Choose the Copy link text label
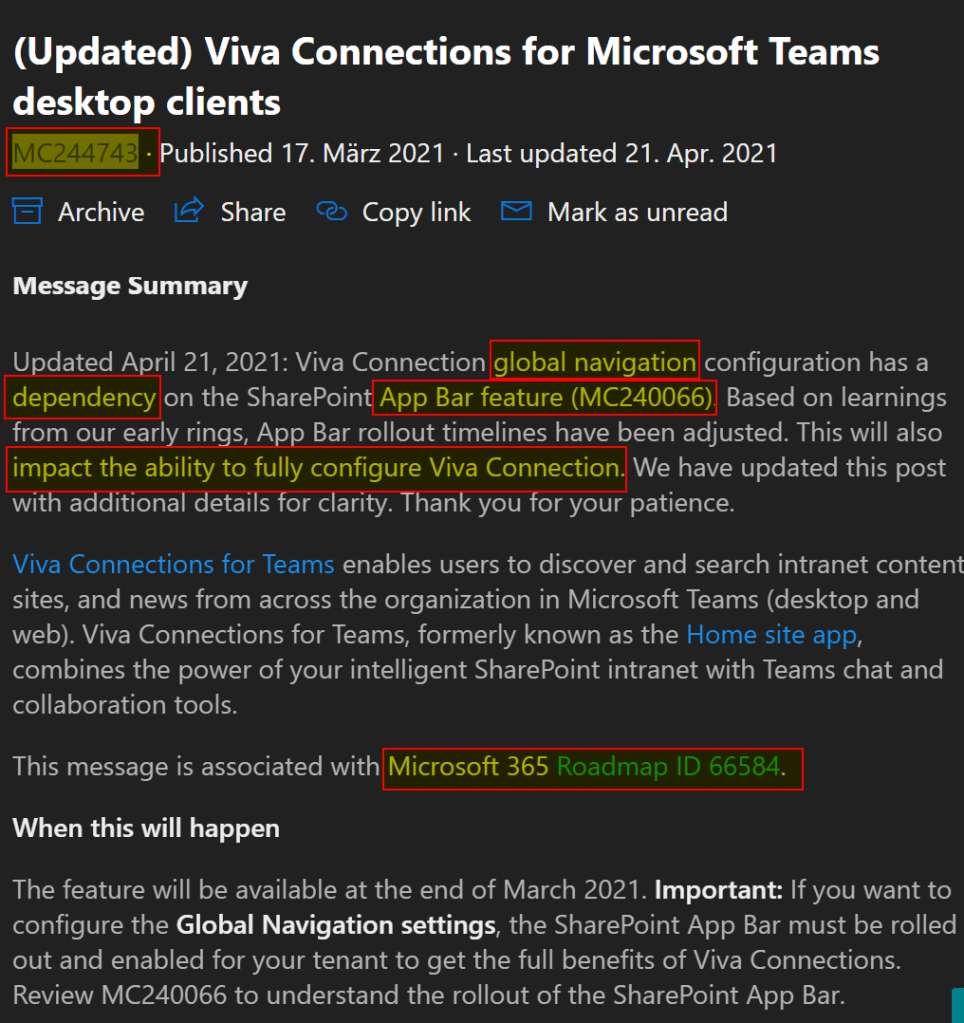The width and height of the screenshot is (964, 1023). click(x=416, y=212)
